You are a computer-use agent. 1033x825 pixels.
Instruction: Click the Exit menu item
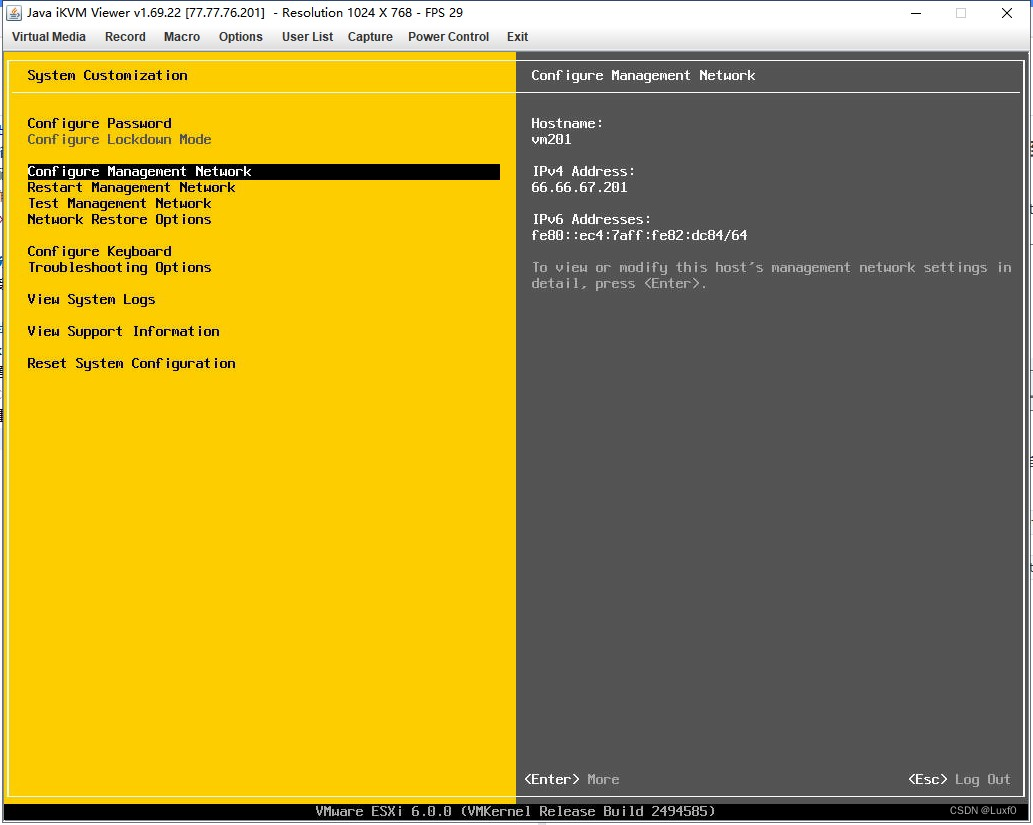tap(517, 37)
